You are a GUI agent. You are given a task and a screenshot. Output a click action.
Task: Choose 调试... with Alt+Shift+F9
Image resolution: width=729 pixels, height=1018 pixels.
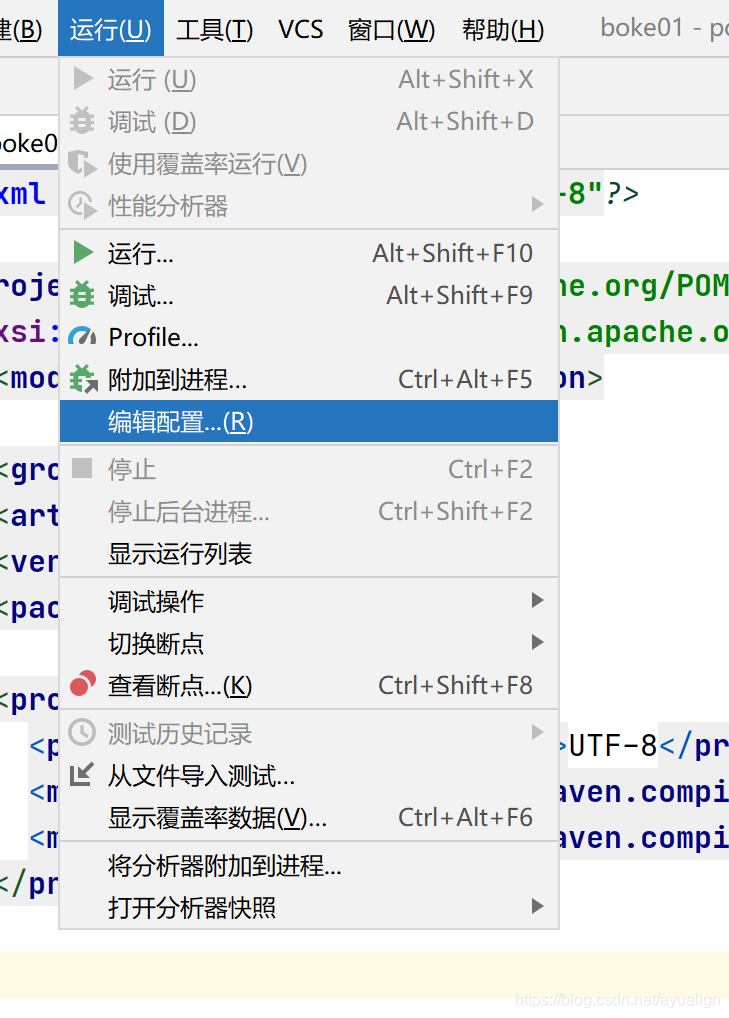click(309, 295)
